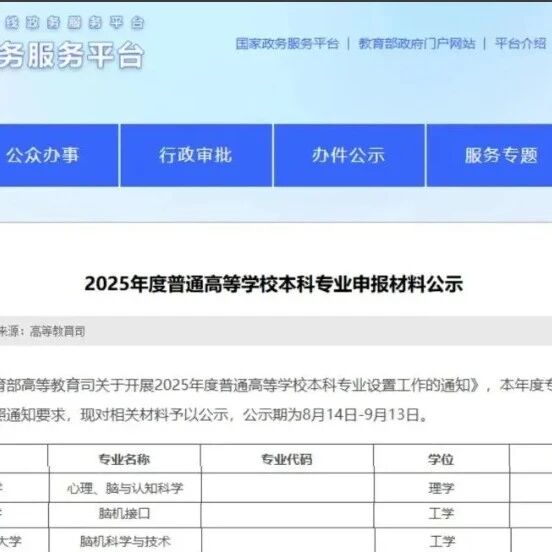Select the 心理、脑与认知科学 table cell

125,488
